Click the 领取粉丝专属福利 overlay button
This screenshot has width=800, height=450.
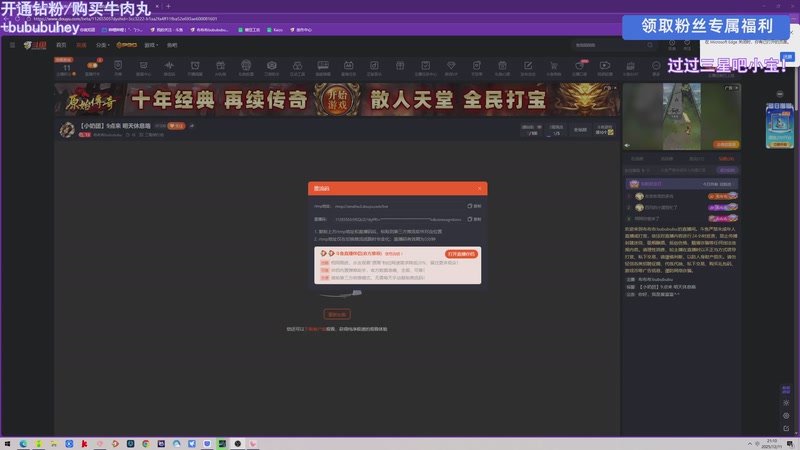coord(706,26)
